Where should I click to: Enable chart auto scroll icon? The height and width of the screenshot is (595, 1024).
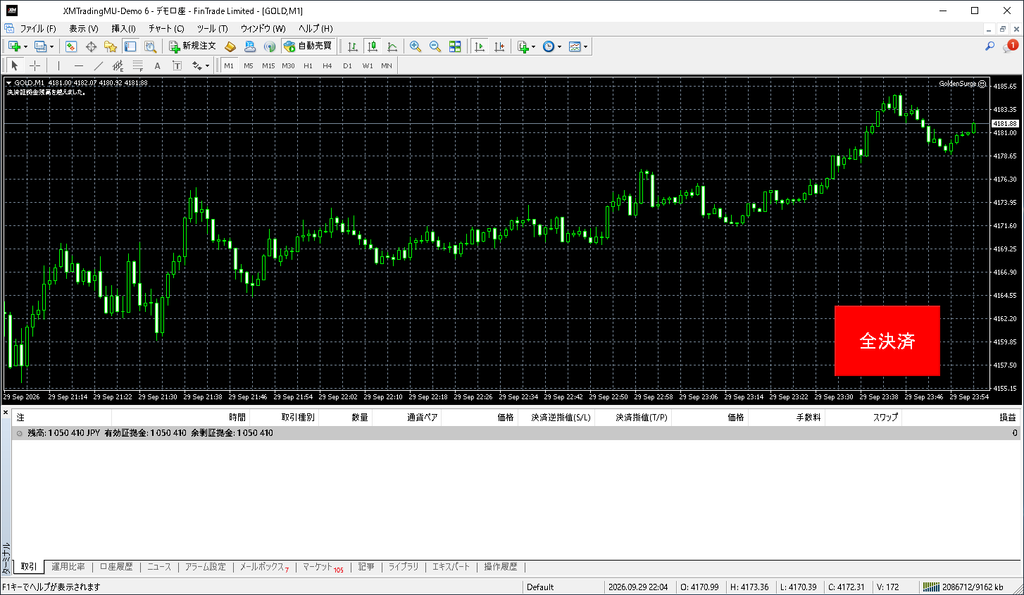click(479, 46)
